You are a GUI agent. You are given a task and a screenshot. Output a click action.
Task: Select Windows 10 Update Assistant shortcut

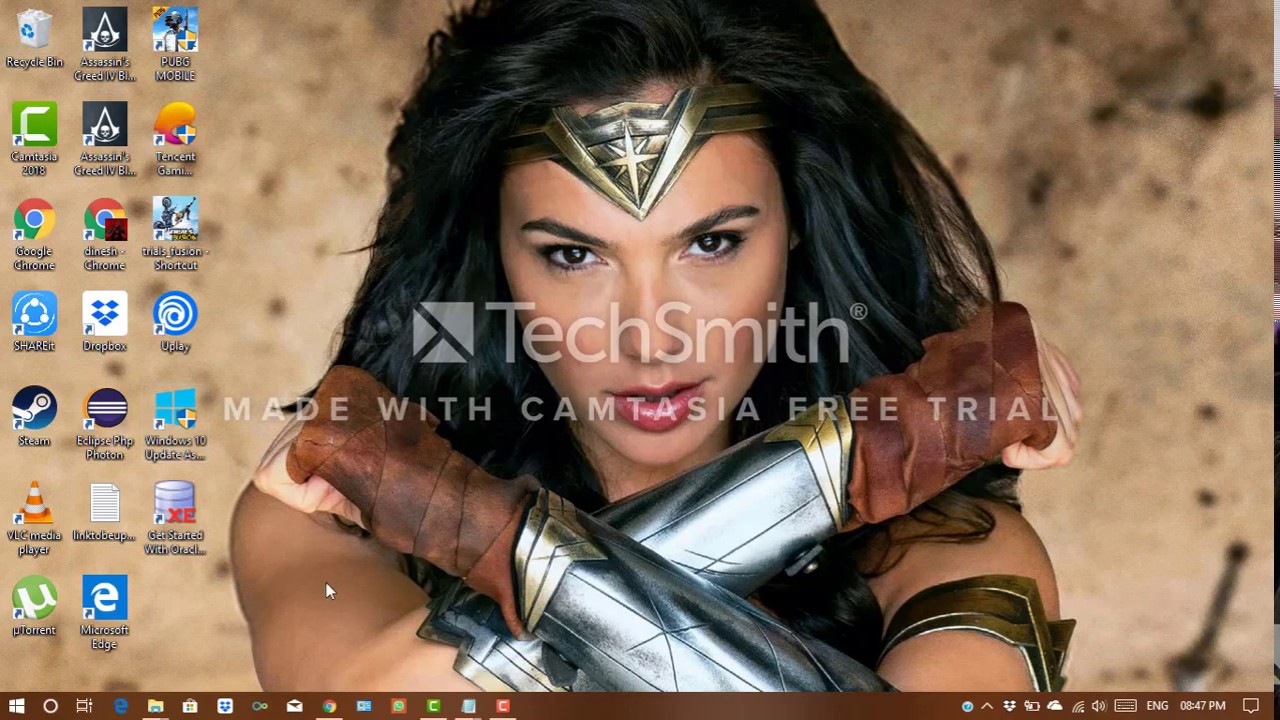coord(175,424)
